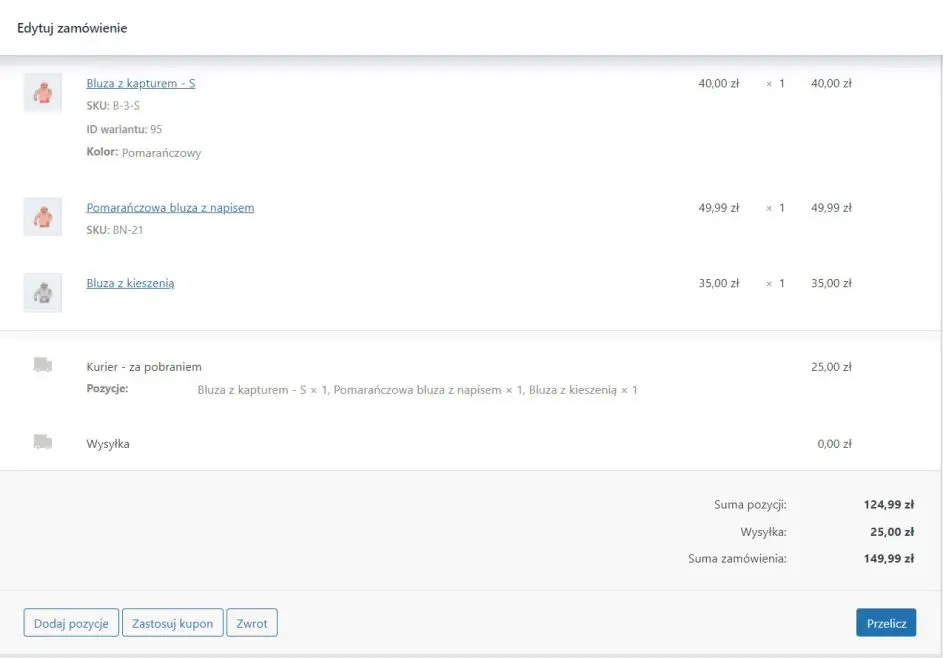943x658 pixels.
Task: Click the Kurier - za pobraniem shipping name
Action: [144, 367]
